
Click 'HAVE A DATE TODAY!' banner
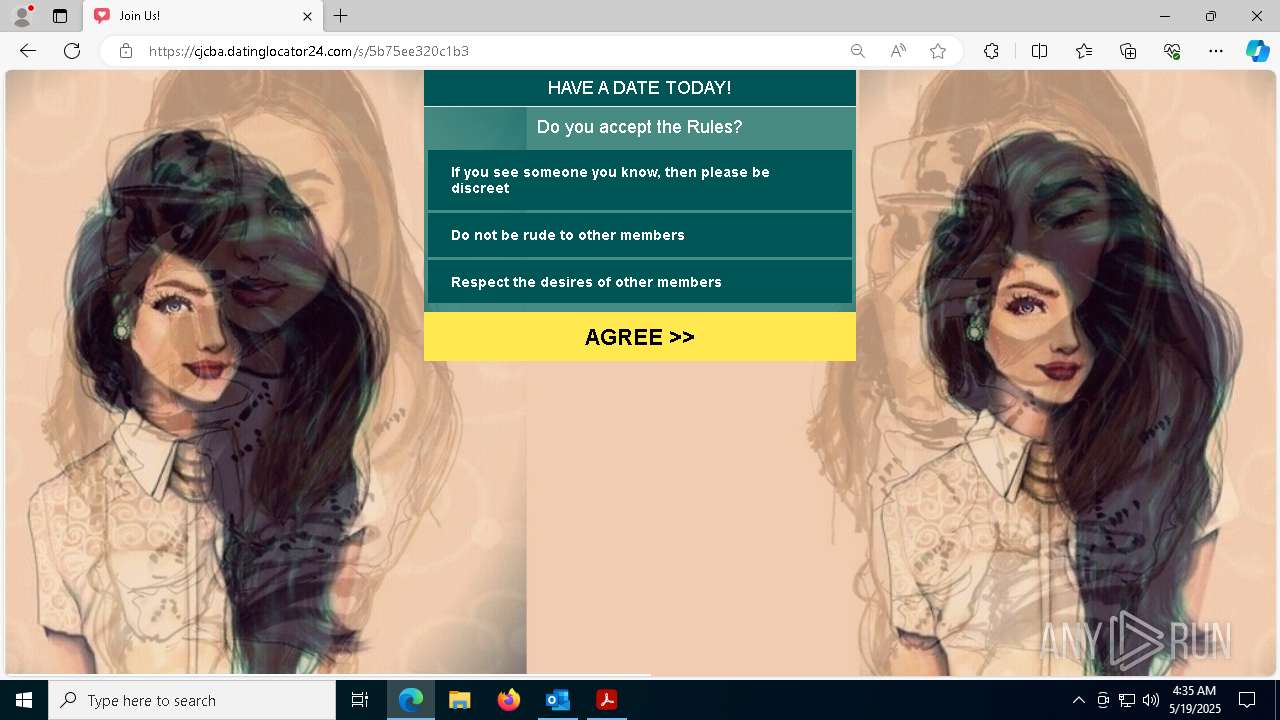point(640,88)
